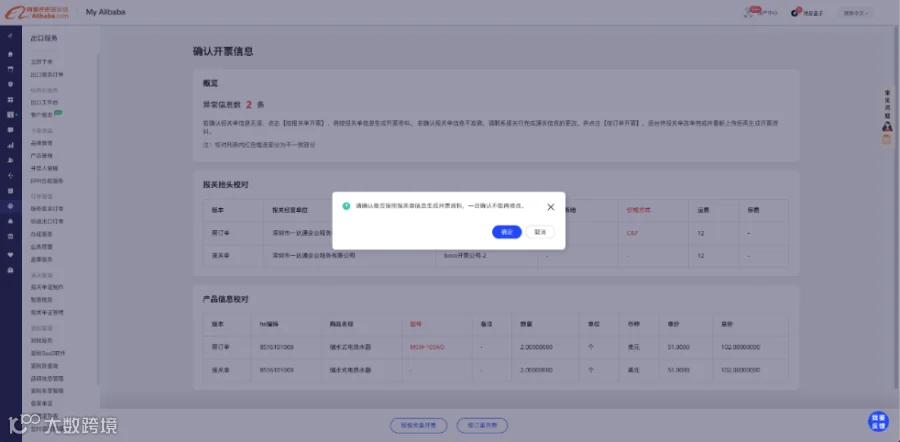Close the confirmation dialog with X icon
Image resolution: width=900 pixels, height=442 pixels.
[550, 207]
